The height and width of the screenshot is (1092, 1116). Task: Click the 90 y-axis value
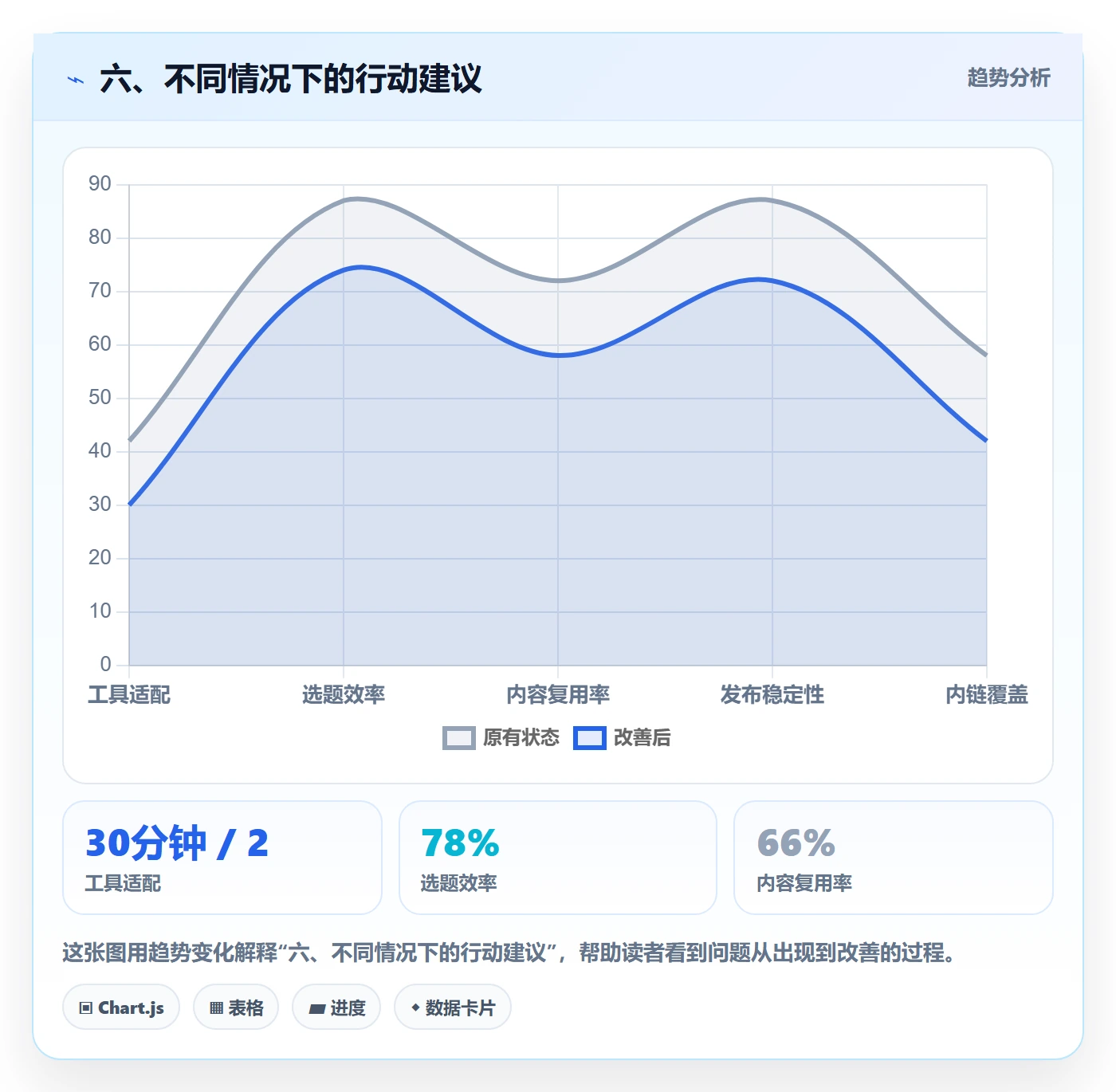coord(100,184)
